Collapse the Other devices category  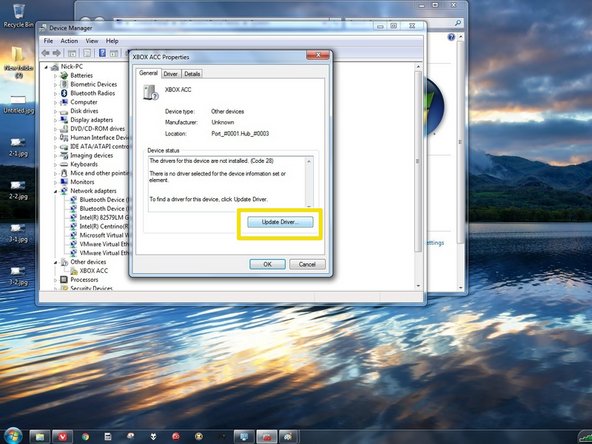(x=56, y=262)
